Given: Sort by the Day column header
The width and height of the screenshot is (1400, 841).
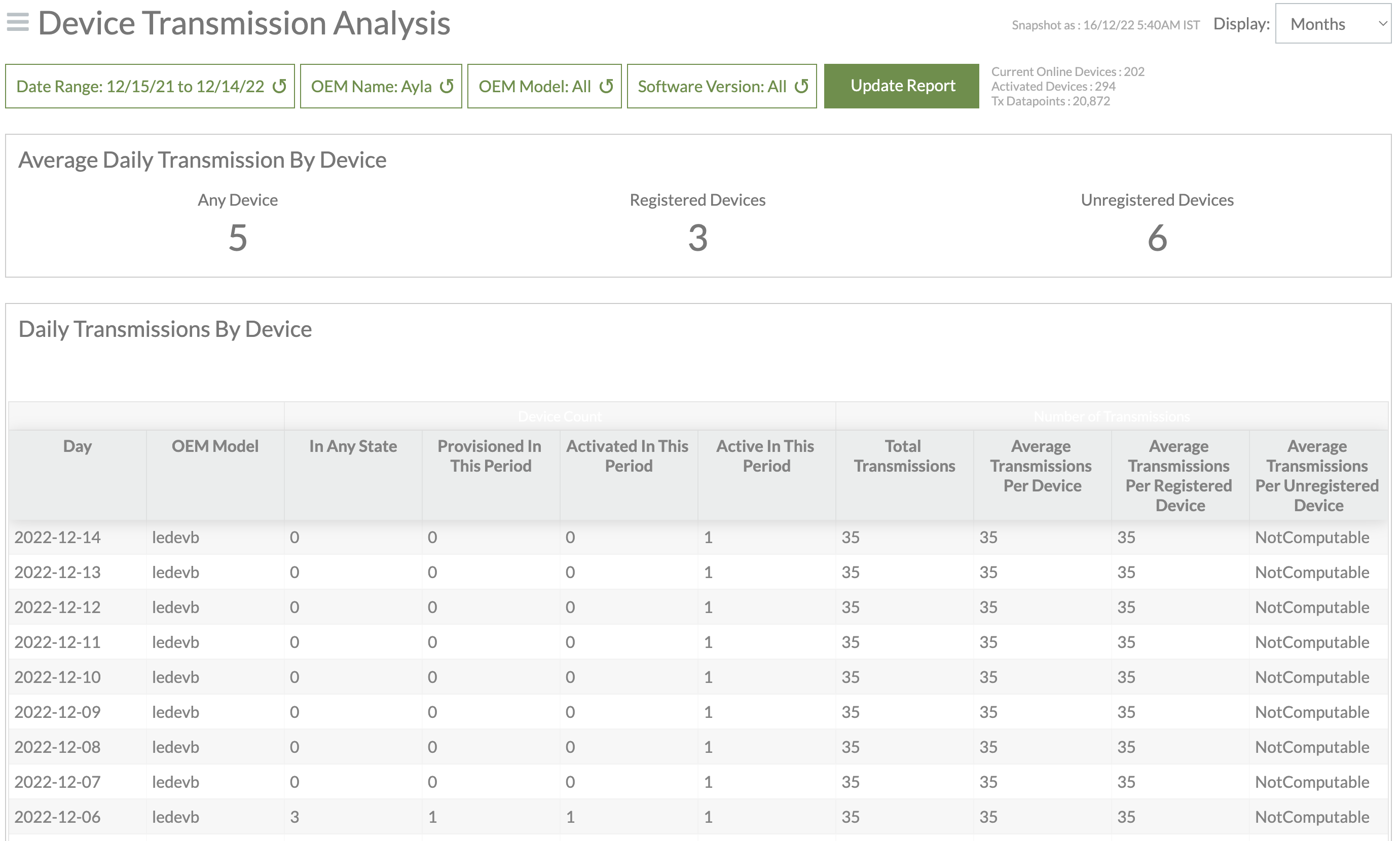Looking at the screenshot, I should pyautogui.click(x=77, y=446).
